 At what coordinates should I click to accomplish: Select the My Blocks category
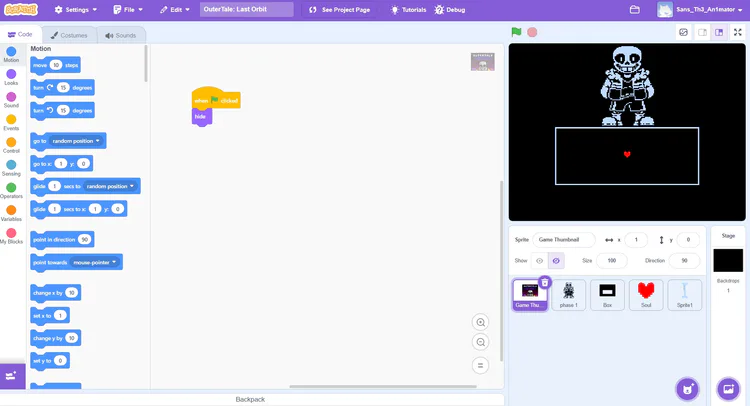(x=11, y=236)
